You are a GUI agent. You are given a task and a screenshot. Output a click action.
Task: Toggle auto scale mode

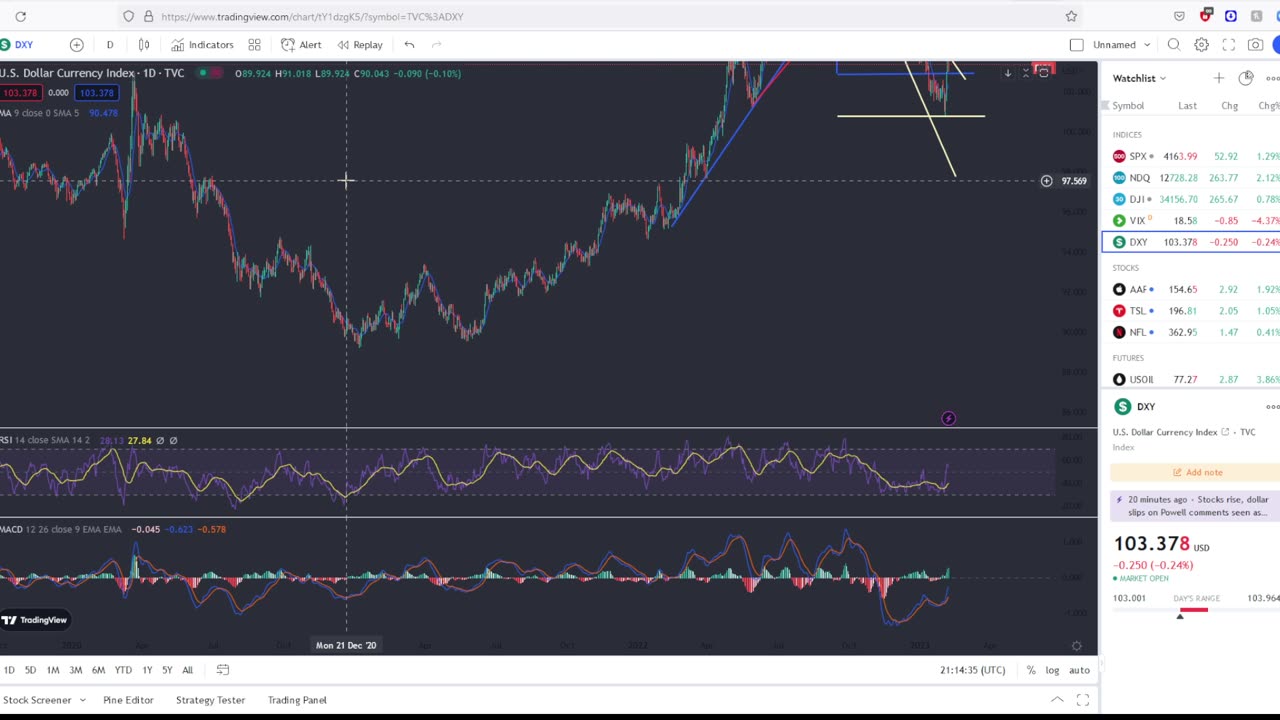1079,670
